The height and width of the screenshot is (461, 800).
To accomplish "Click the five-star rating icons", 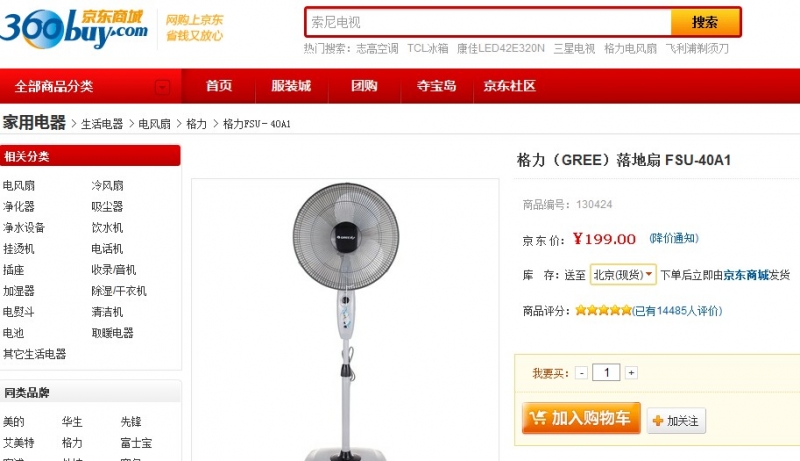I will pyautogui.click(x=603, y=310).
